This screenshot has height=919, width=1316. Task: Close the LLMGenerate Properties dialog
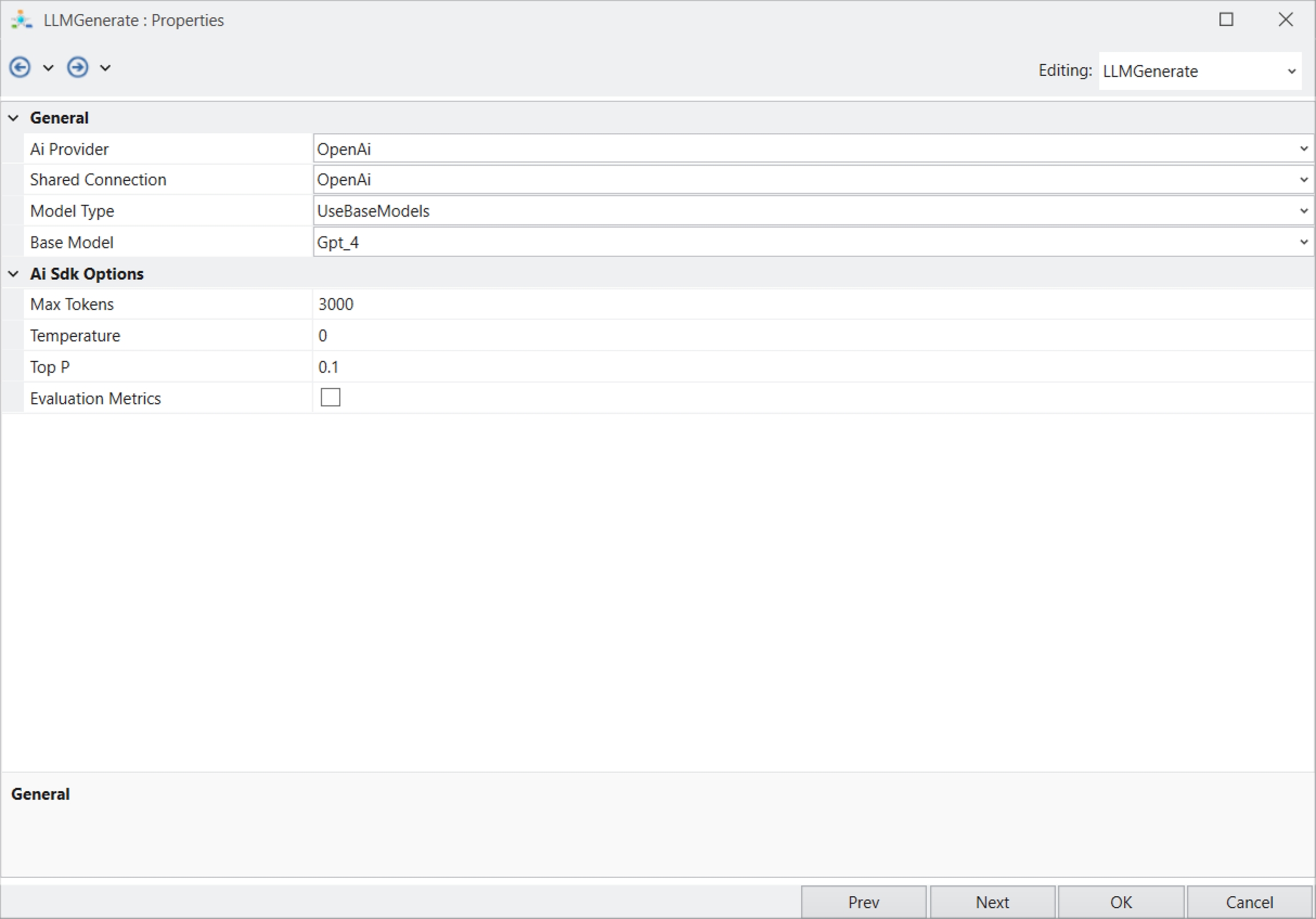(x=1286, y=19)
